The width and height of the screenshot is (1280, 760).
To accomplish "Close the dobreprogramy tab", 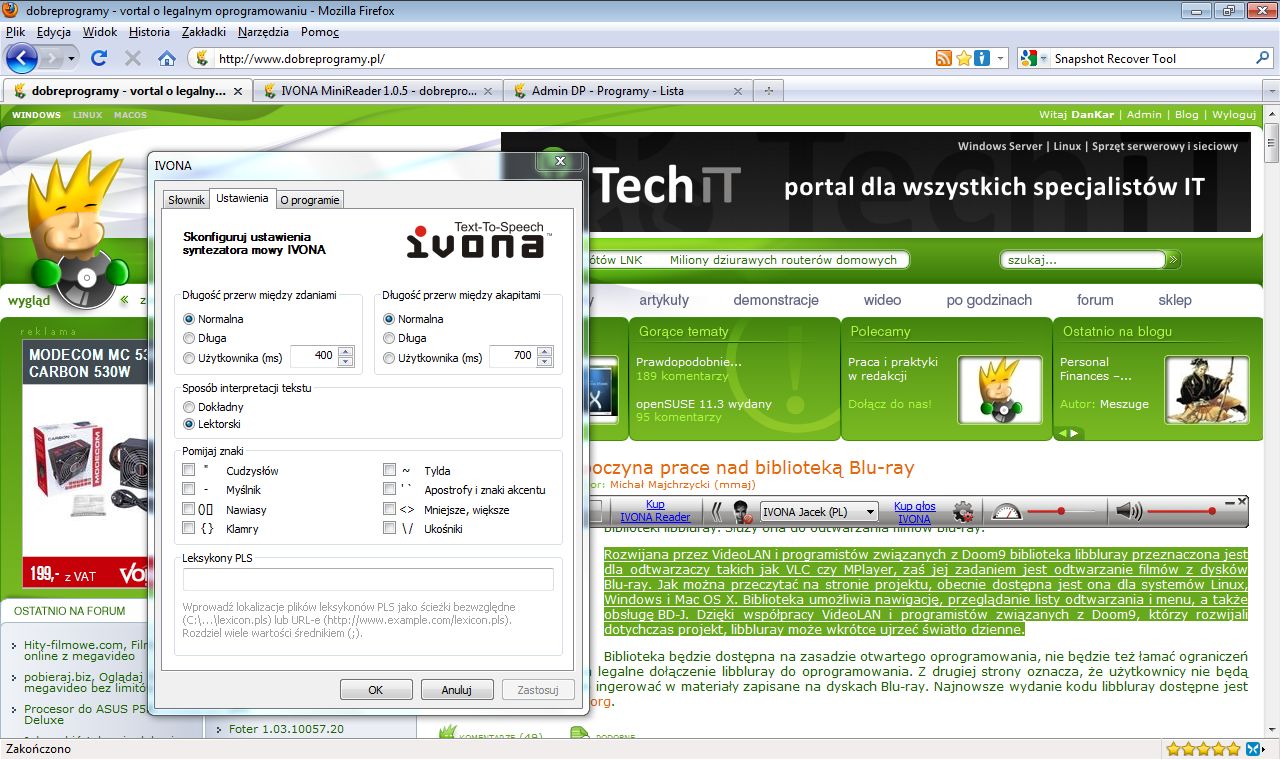I will point(237,90).
